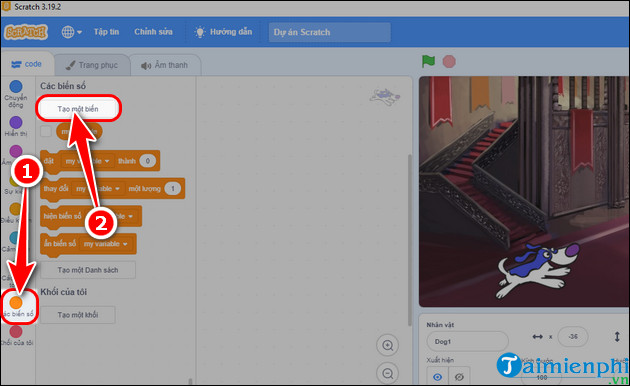Click the Tạo một biến button
630x386 pixels.
click(78, 109)
